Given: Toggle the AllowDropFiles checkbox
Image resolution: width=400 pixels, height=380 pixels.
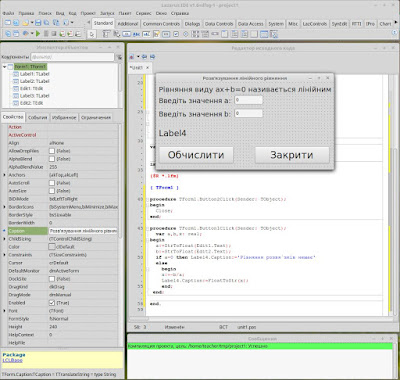Looking at the screenshot, I should (52, 151).
